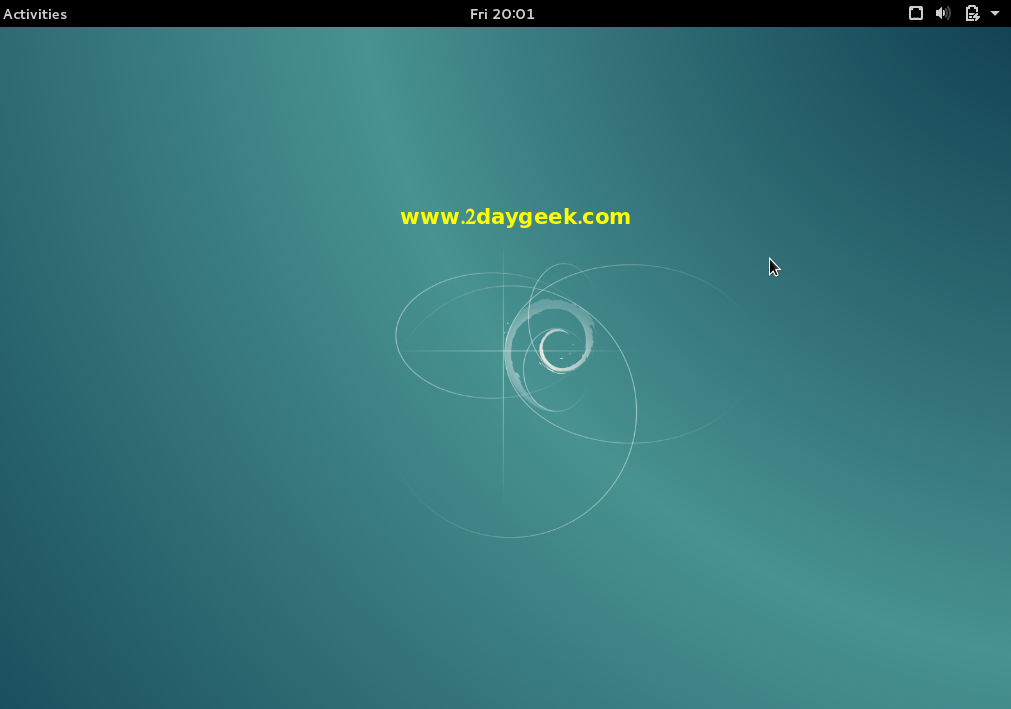Expand the system menu arrow

point(995,14)
